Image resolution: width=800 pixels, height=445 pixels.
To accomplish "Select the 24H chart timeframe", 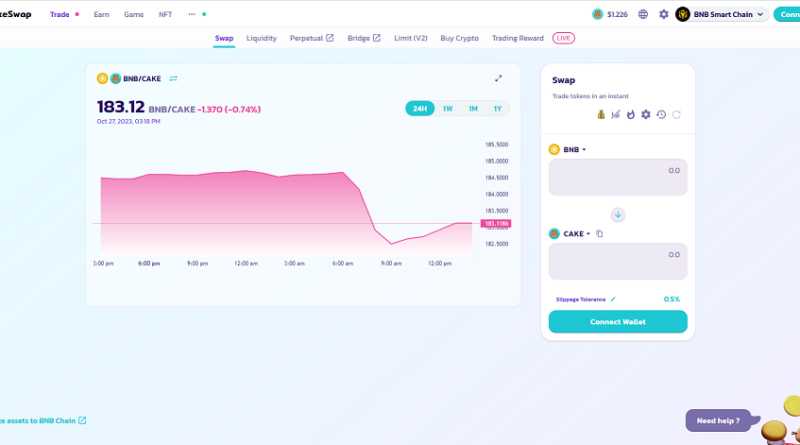I will (x=419, y=108).
